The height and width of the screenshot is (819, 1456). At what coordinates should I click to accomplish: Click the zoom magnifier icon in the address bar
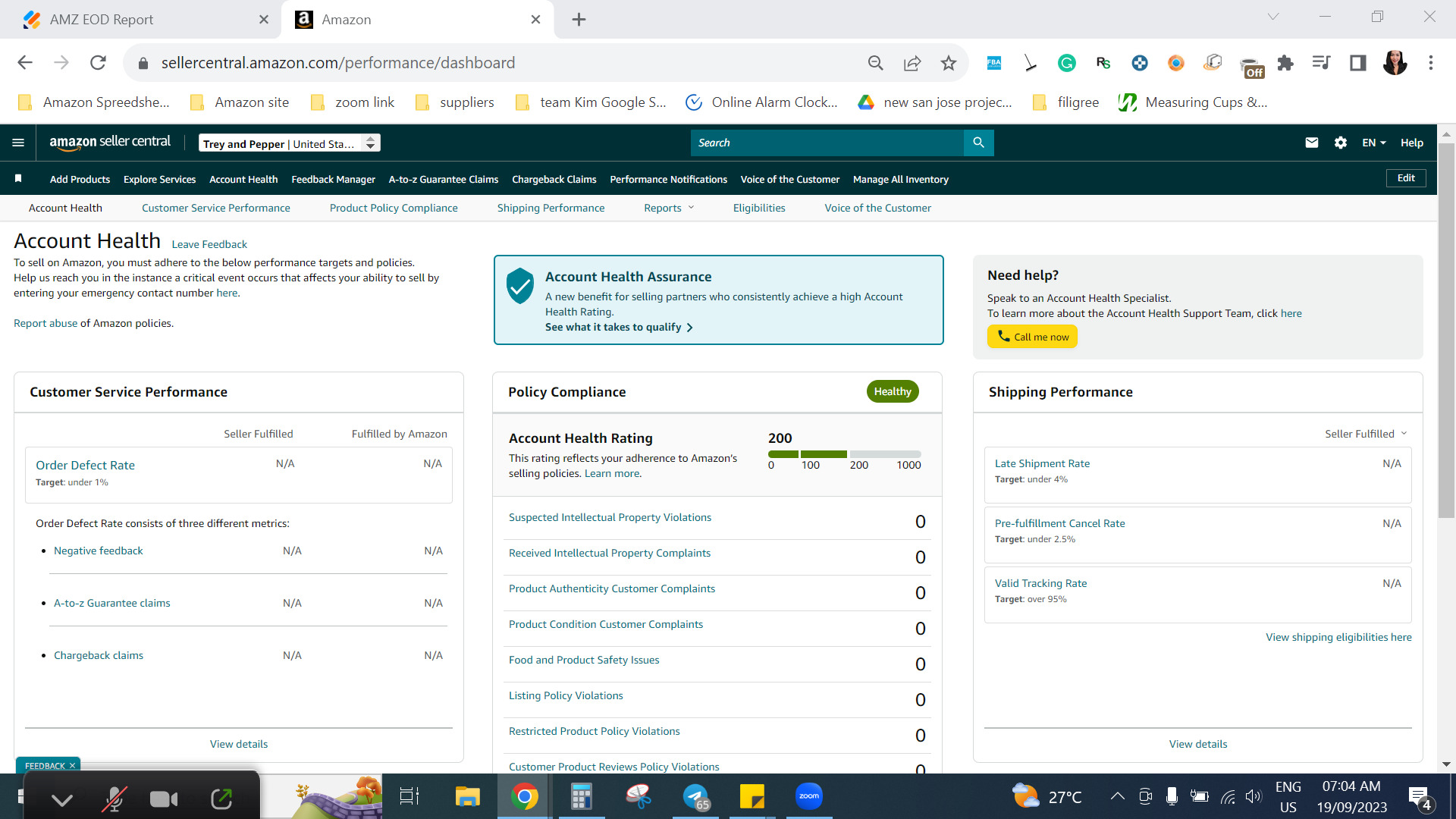[876, 63]
